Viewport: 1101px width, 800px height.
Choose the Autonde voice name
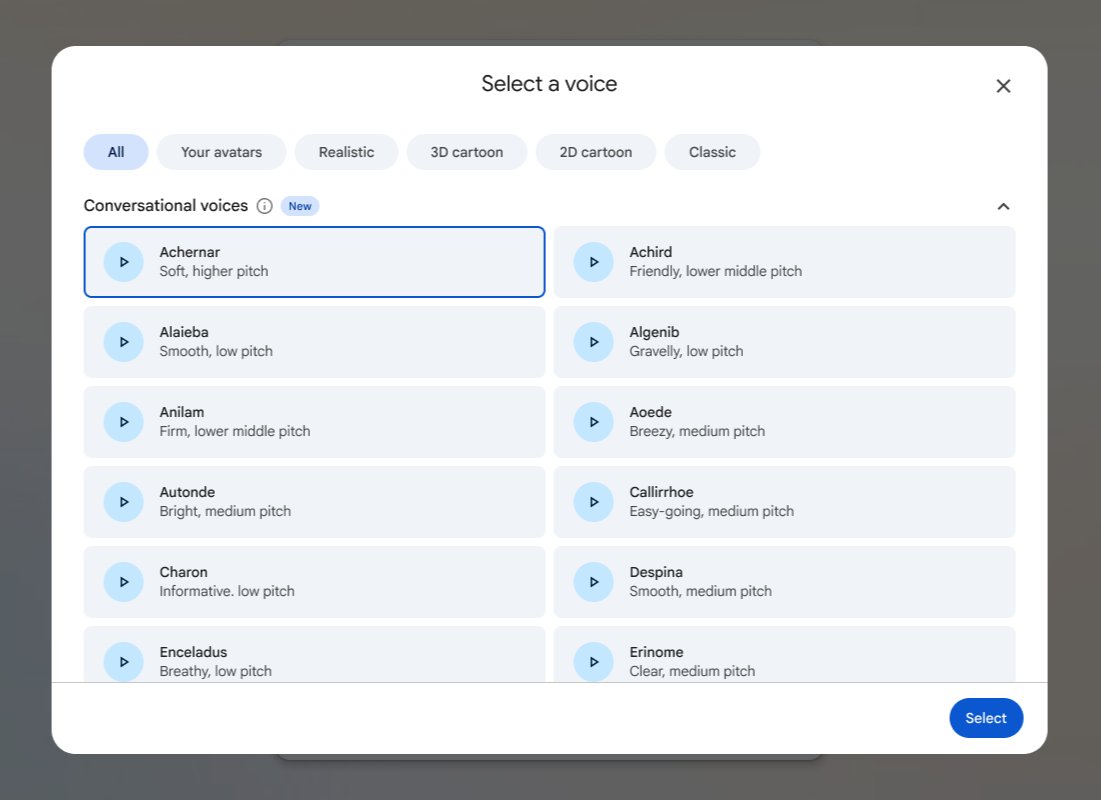[187, 492]
